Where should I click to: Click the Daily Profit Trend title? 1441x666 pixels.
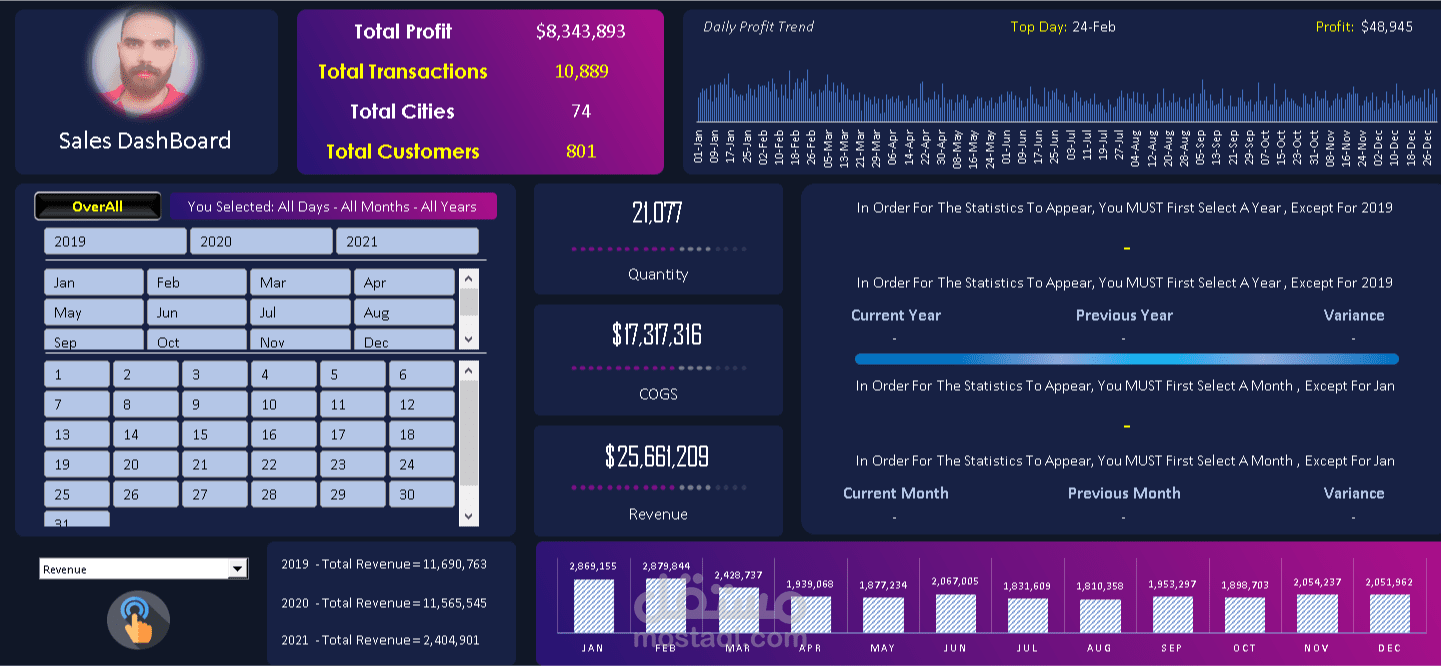pyautogui.click(x=758, y=27)
